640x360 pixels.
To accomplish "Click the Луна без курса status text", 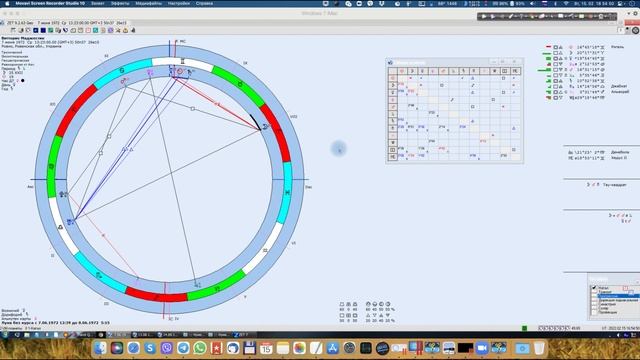I will pos(55,322).
